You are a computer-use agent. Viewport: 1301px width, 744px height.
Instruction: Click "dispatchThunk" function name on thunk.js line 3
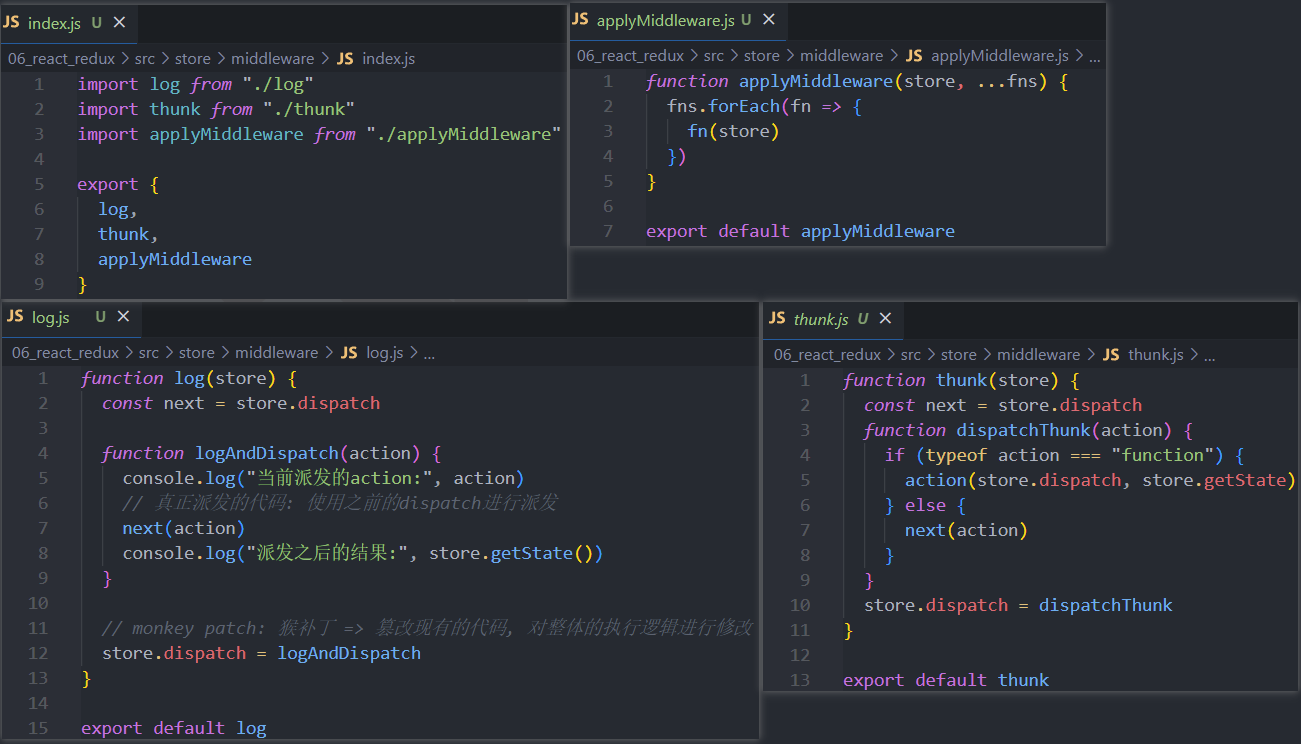pyautogui.click(x=1024, y=430)
